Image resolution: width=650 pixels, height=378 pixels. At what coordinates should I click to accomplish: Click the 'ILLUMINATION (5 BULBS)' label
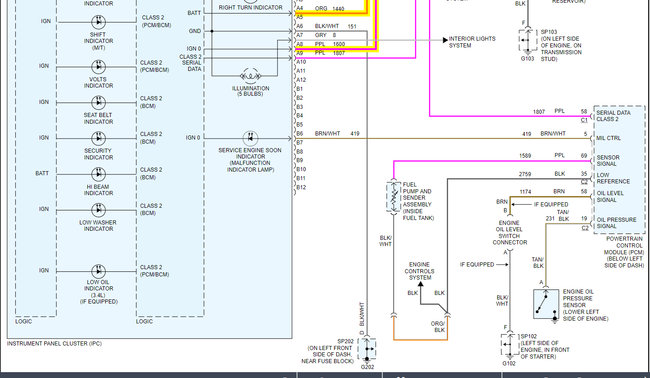250,91
